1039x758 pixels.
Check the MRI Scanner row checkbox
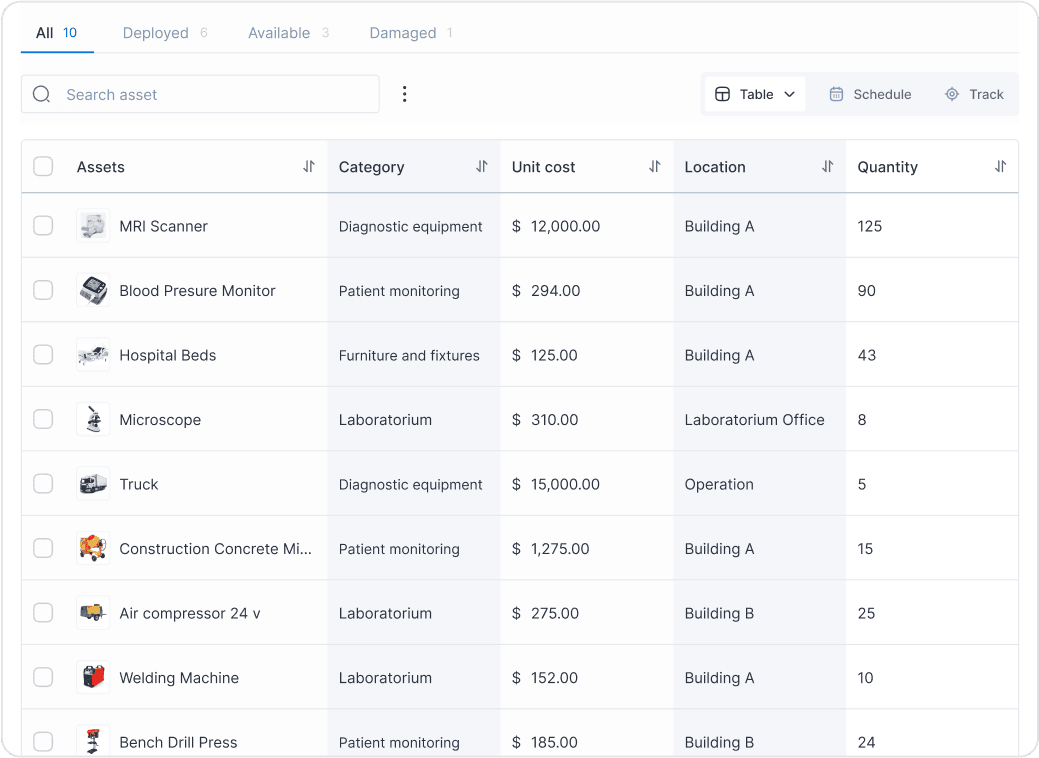43,226
